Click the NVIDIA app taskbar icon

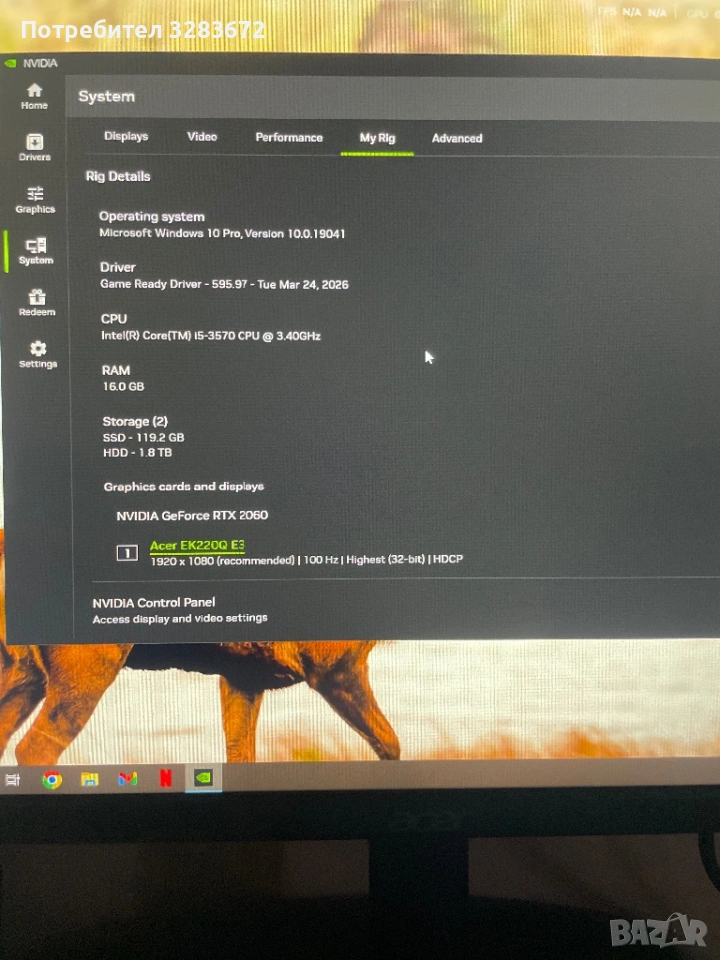[x=203, y=777]
